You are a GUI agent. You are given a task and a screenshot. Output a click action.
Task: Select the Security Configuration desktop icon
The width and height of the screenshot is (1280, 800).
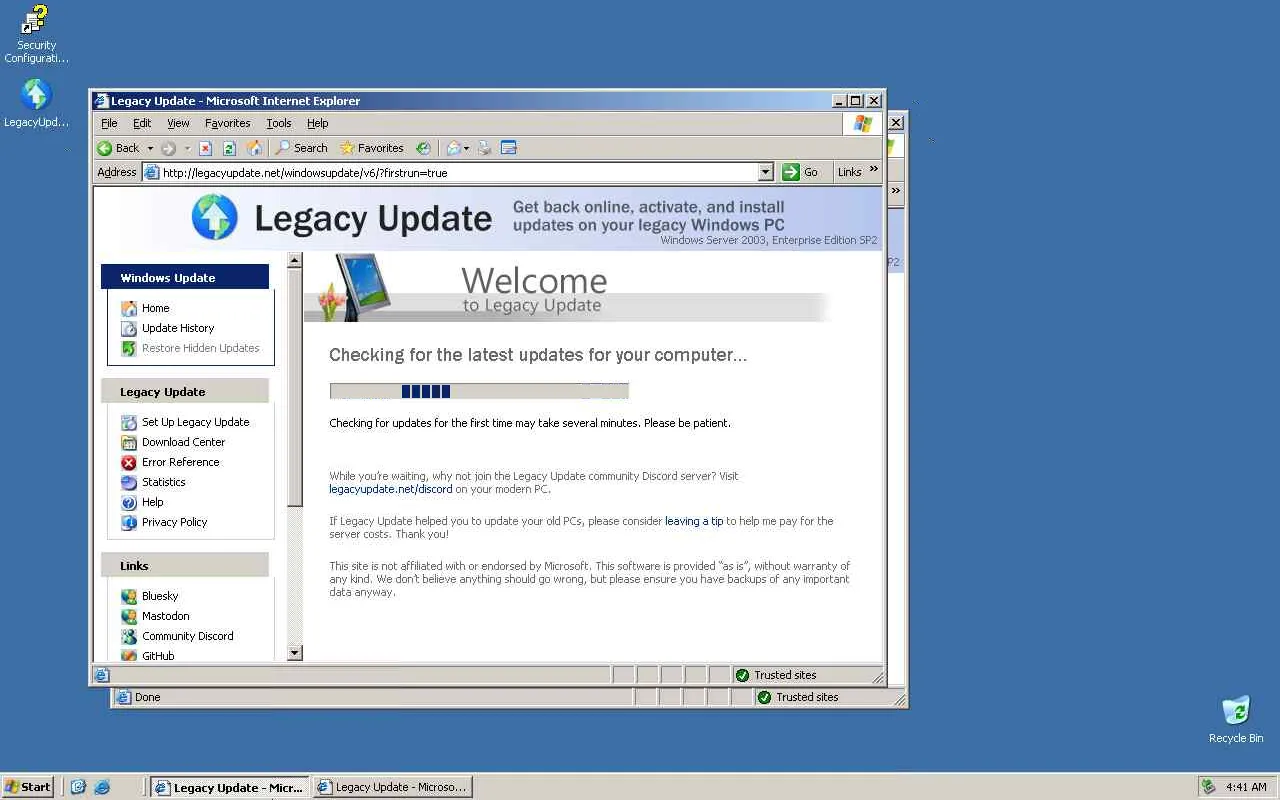tap(36, 34)
